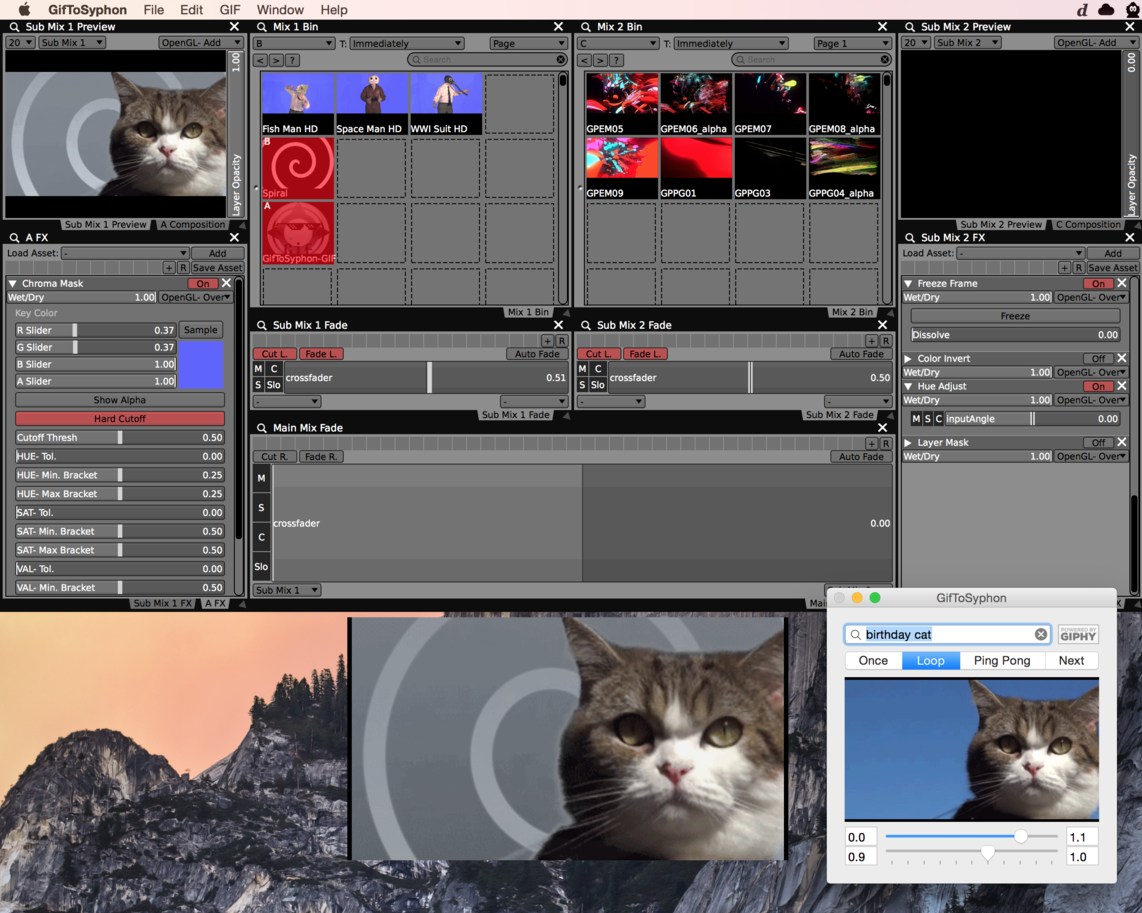
Task: Remove the Color Invert effect
Action: coord(1122,358)
